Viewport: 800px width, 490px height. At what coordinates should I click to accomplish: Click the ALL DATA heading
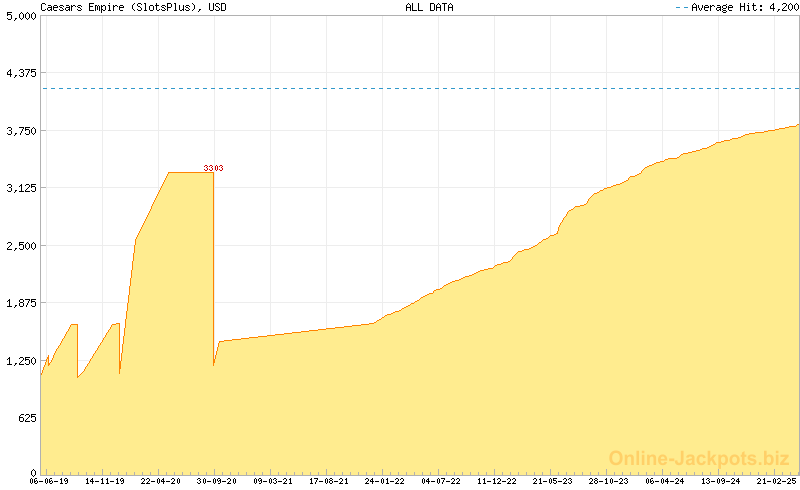point(429,7)
